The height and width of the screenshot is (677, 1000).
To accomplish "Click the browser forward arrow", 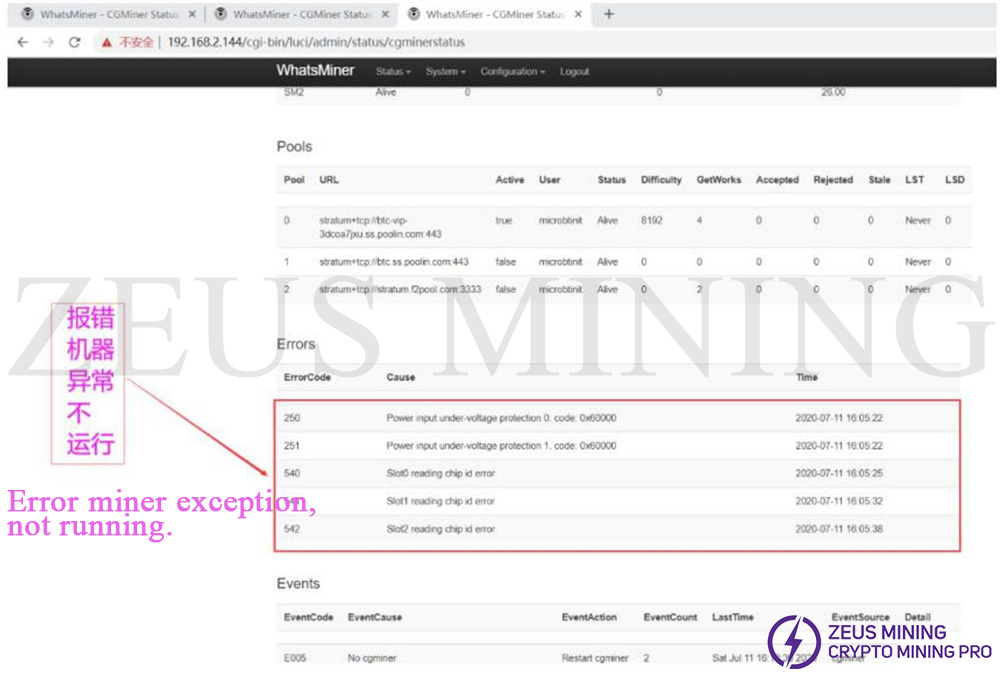I will pos(48,42).
